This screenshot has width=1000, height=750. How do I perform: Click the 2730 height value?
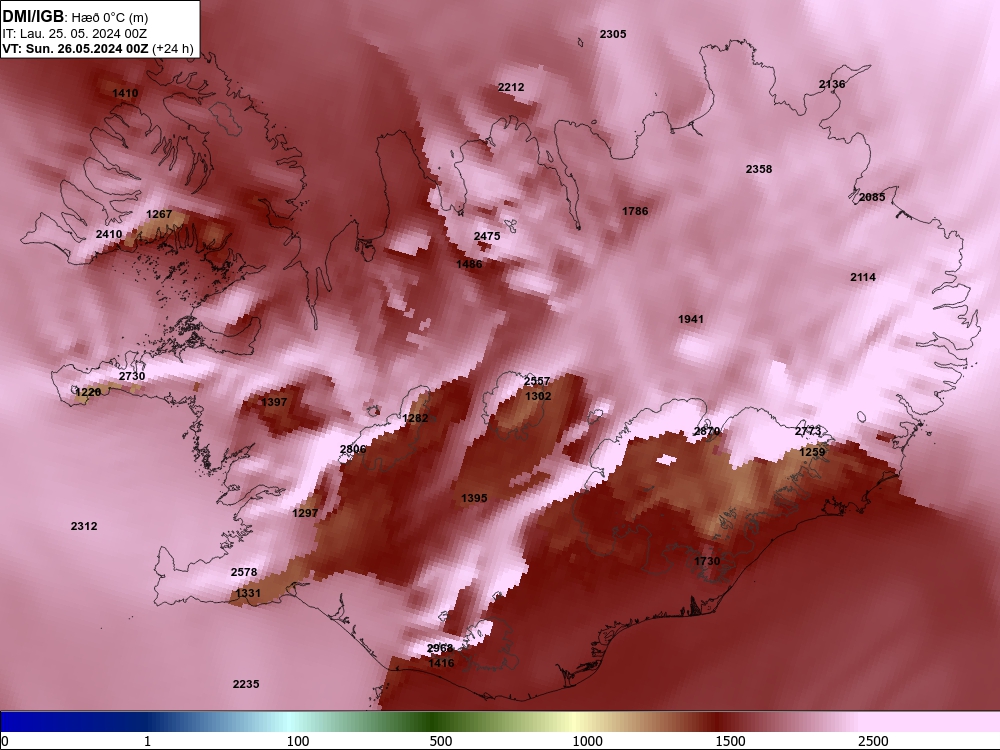tap(132, 376)
